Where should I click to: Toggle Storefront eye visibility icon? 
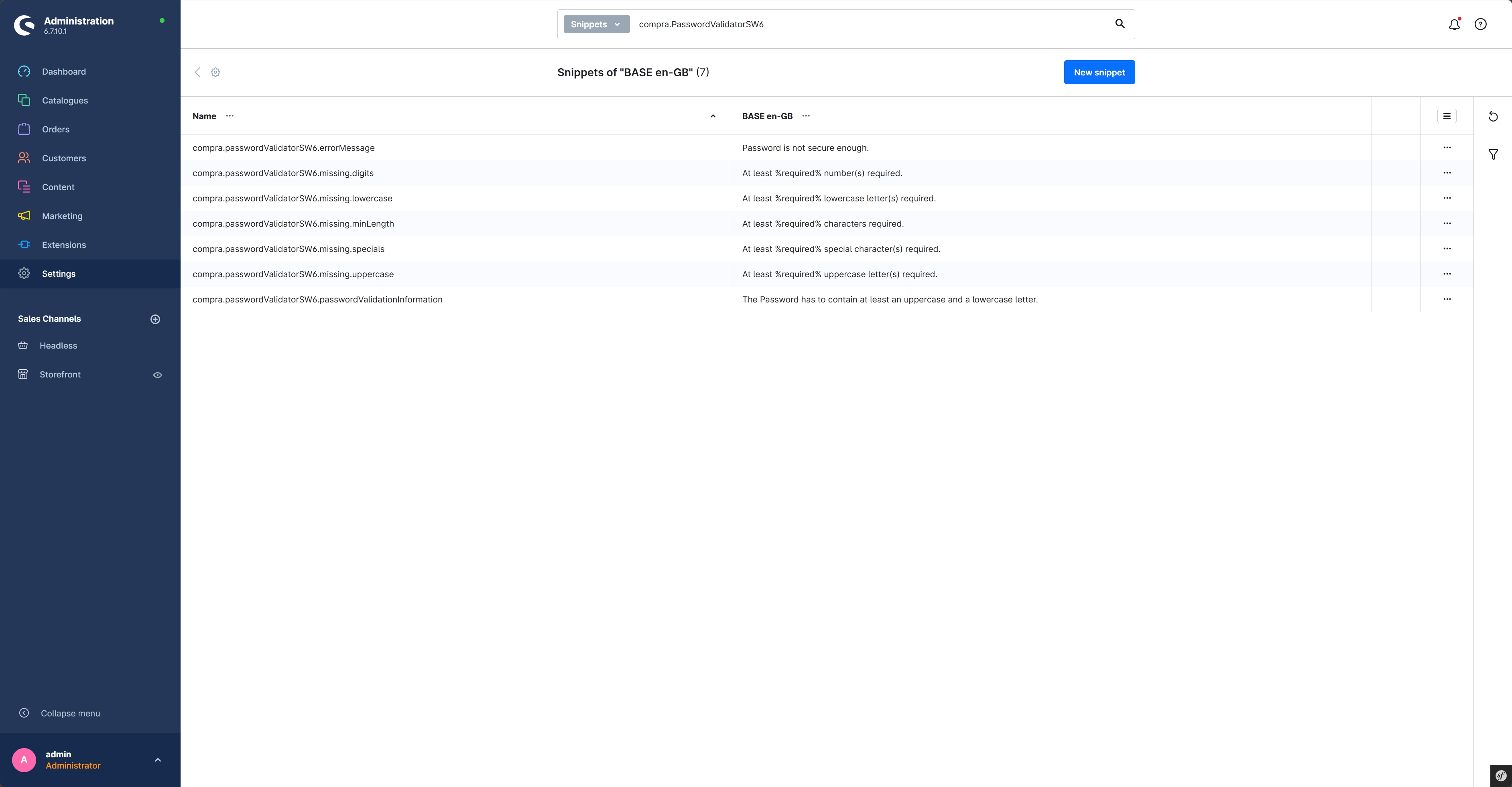click(x=157, y=375)
